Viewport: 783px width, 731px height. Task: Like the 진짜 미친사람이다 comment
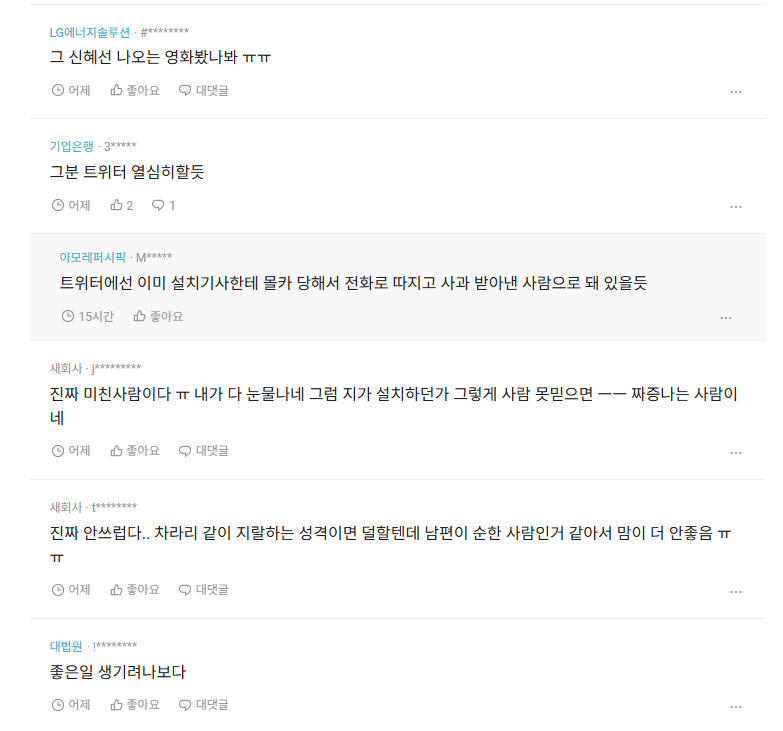click(x=135, y=450)
